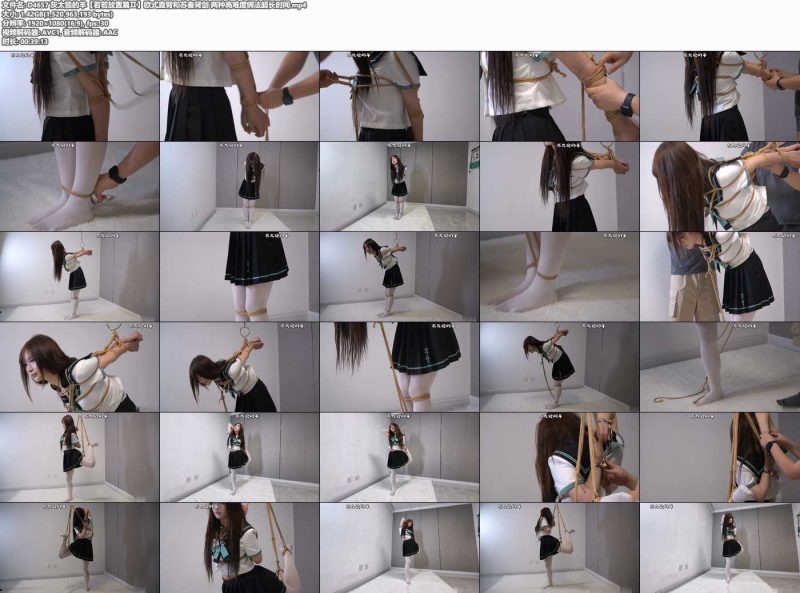This screenshot has height=593, width=800.
Task: Open thumbnail of long hair leaning forward close-up
Action: click(720, 186)
